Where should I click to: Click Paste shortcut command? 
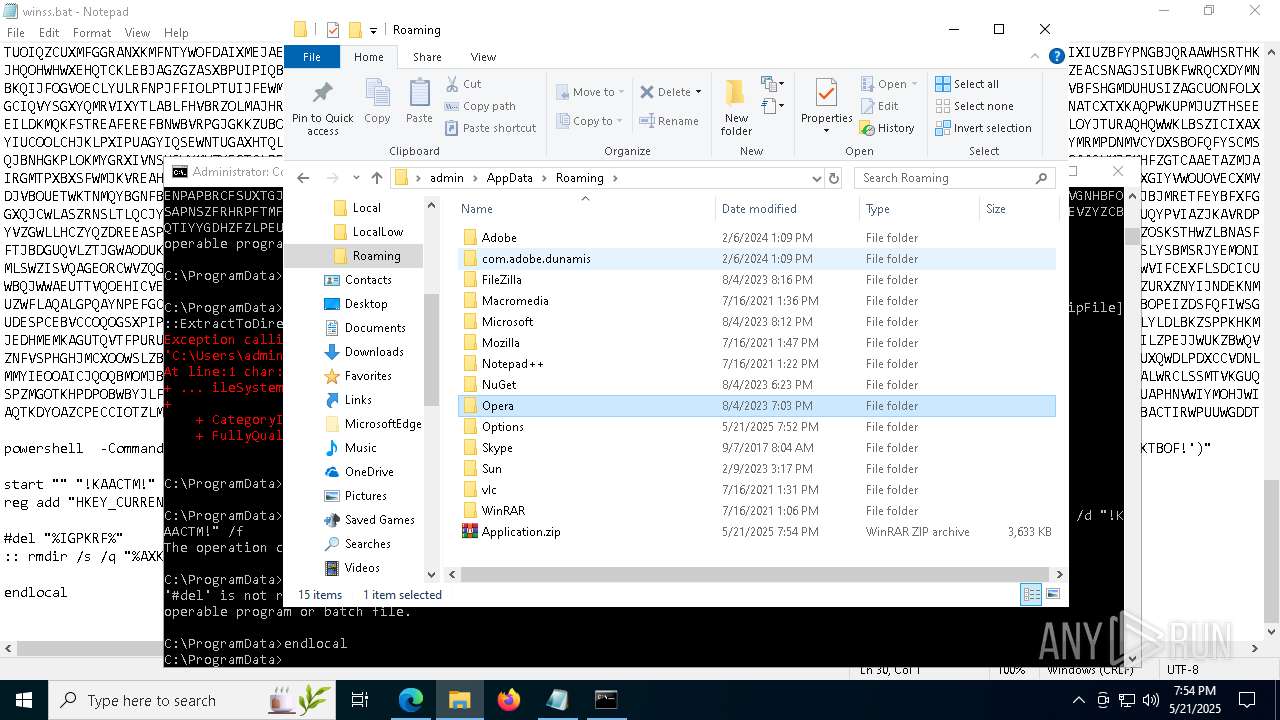490,128
